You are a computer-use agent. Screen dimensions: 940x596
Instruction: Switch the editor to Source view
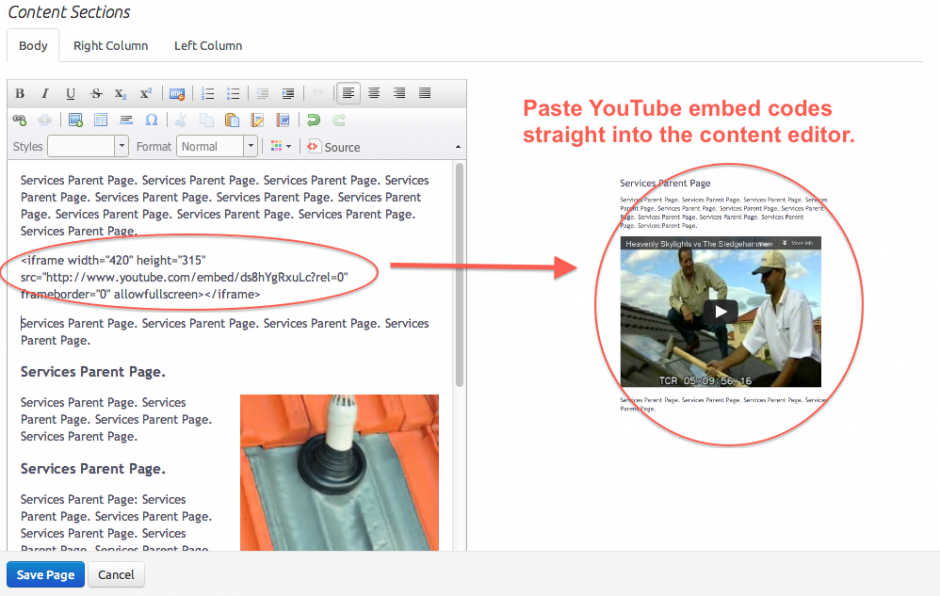334,147
